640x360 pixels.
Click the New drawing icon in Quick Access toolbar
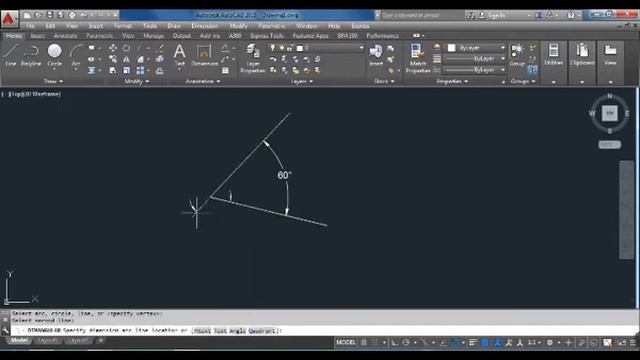(27, 15)
